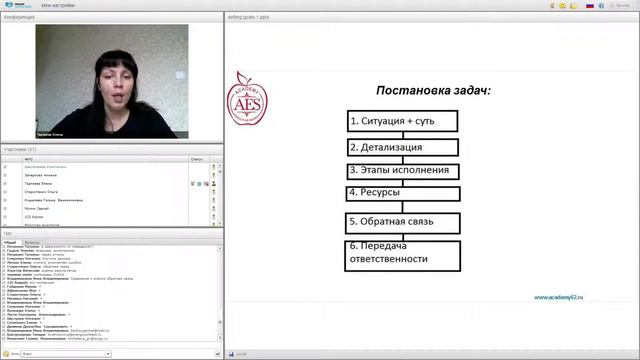
Task: Click the send message button in chat
Action: click(218, 354)
